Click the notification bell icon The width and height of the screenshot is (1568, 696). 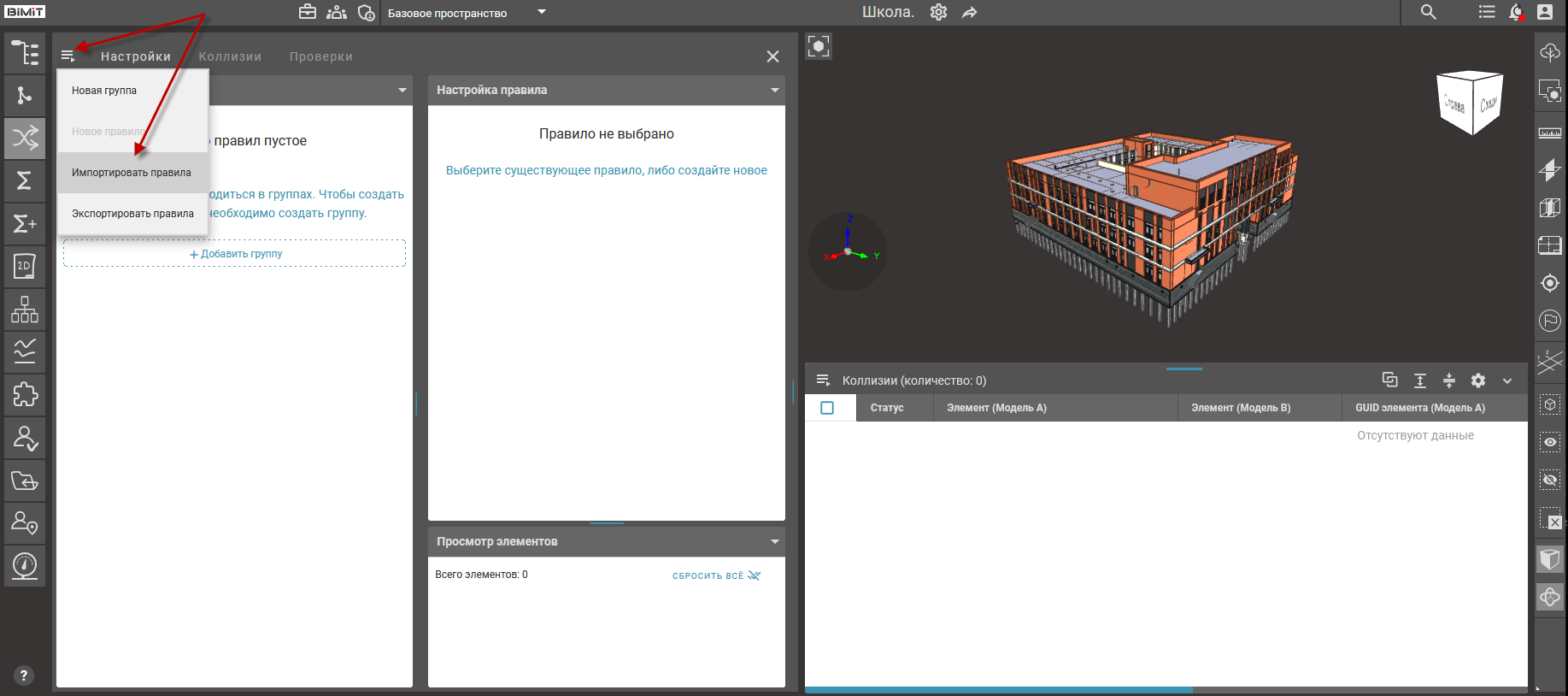pyautogui.click(x=1516, y=12)
